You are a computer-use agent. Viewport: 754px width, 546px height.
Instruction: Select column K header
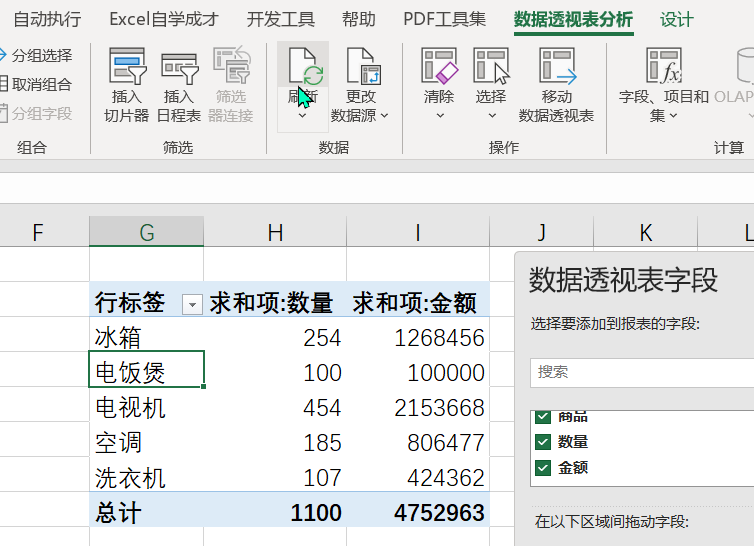(x=645, y=232)
